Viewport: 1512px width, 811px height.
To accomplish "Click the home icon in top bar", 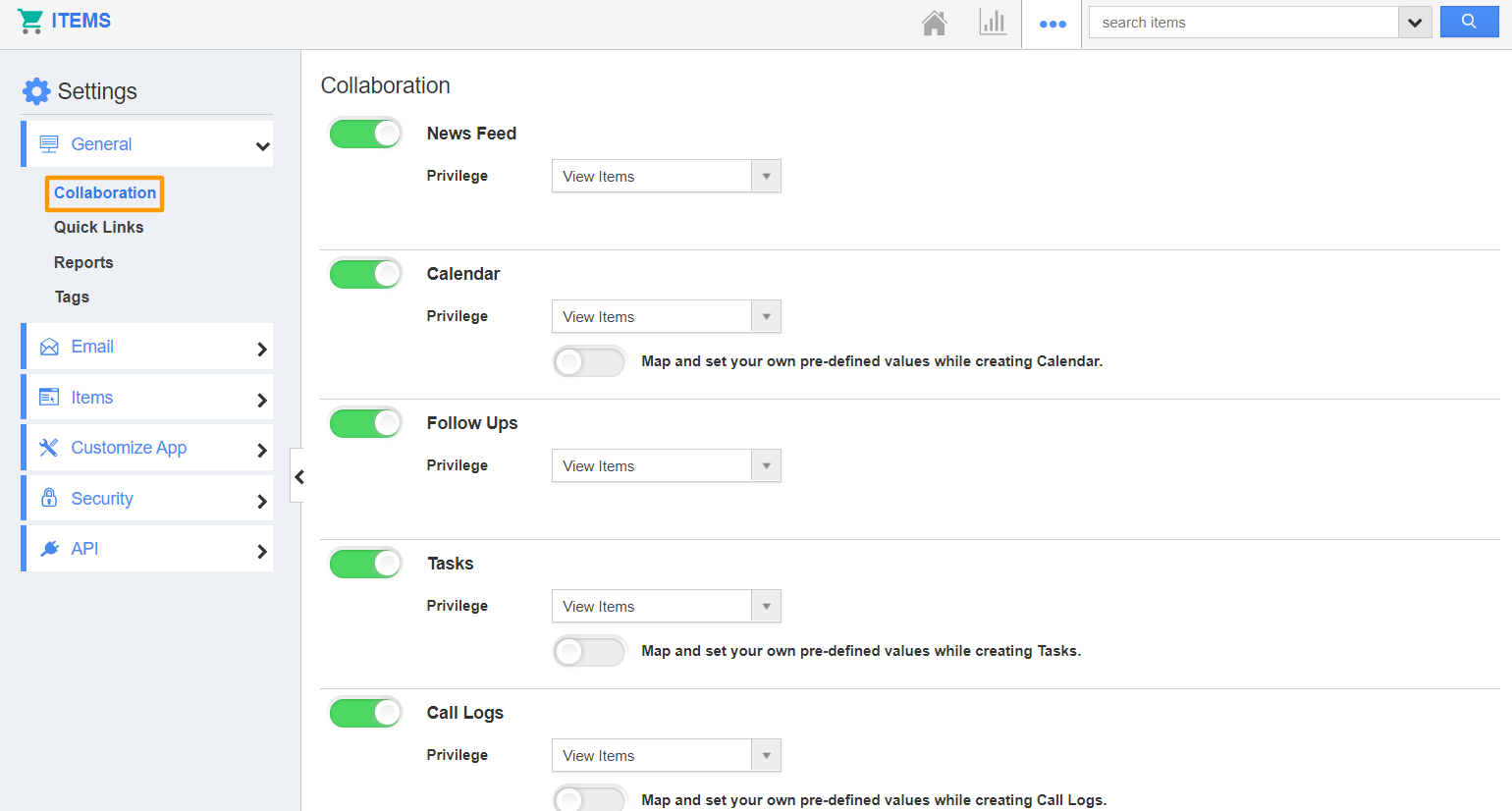I will coord(934,23).
